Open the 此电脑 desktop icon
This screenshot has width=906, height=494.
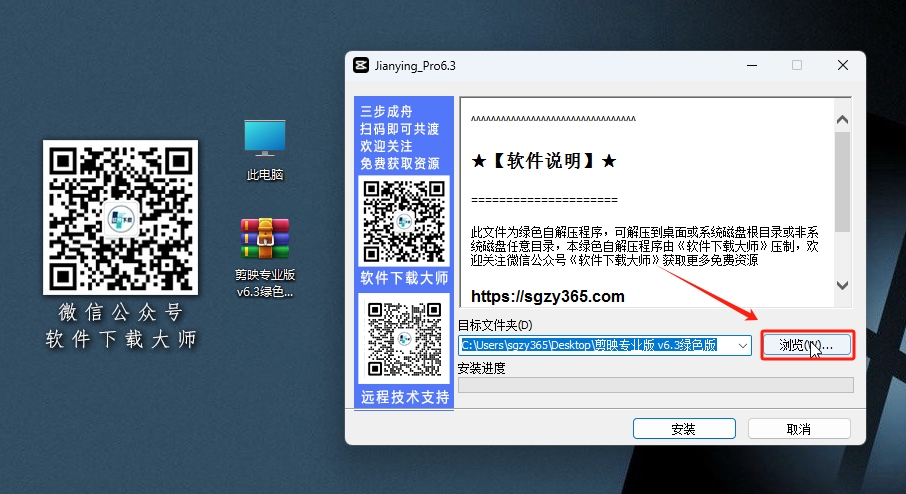tap(265, 150)
